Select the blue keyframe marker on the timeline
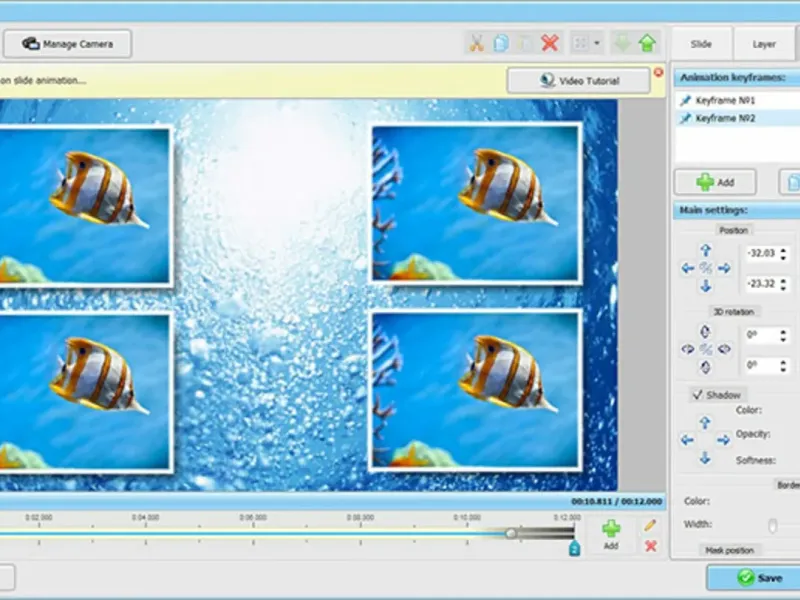 tap(574, 548)
